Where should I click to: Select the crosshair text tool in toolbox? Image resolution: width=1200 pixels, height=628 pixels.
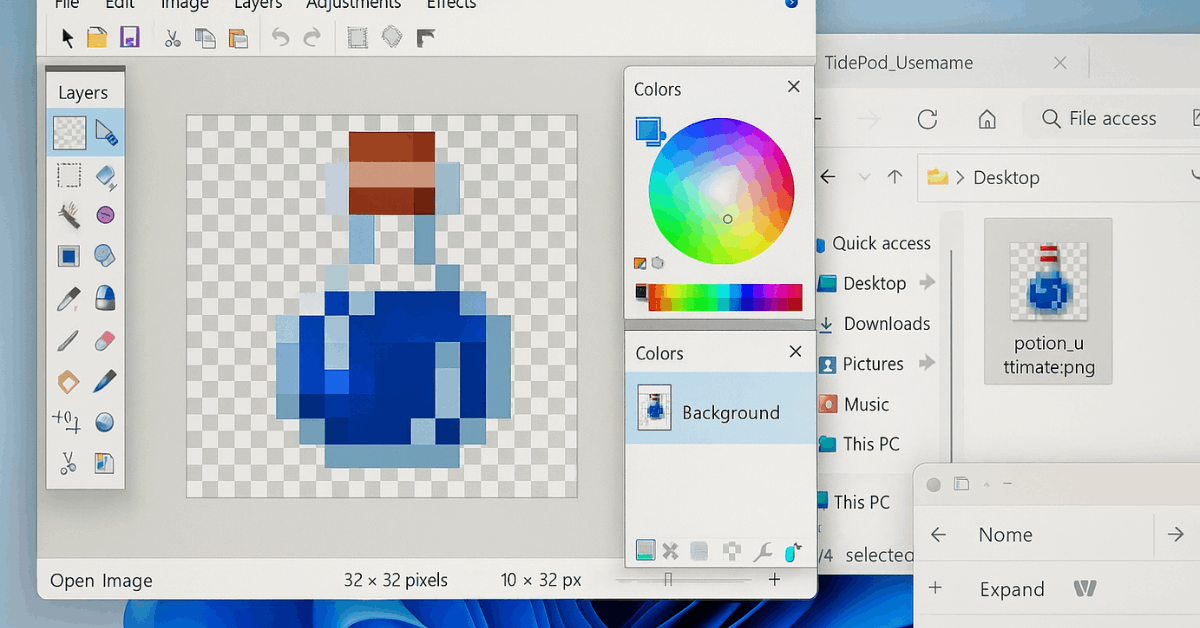(66, 421)
